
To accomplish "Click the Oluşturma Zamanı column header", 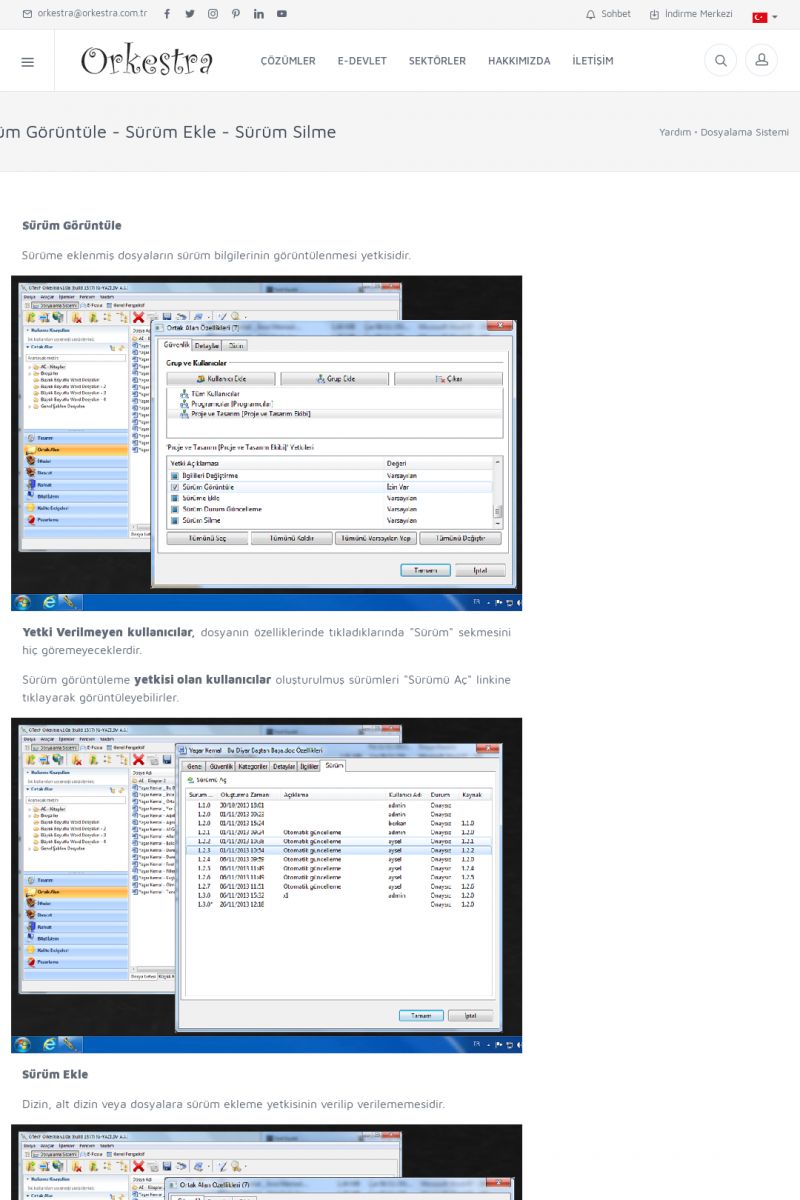I will click(x=244, y=795).
